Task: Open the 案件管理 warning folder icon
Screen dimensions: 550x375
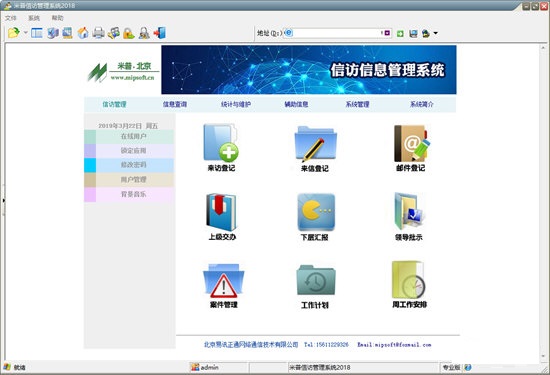Action: 223,281
